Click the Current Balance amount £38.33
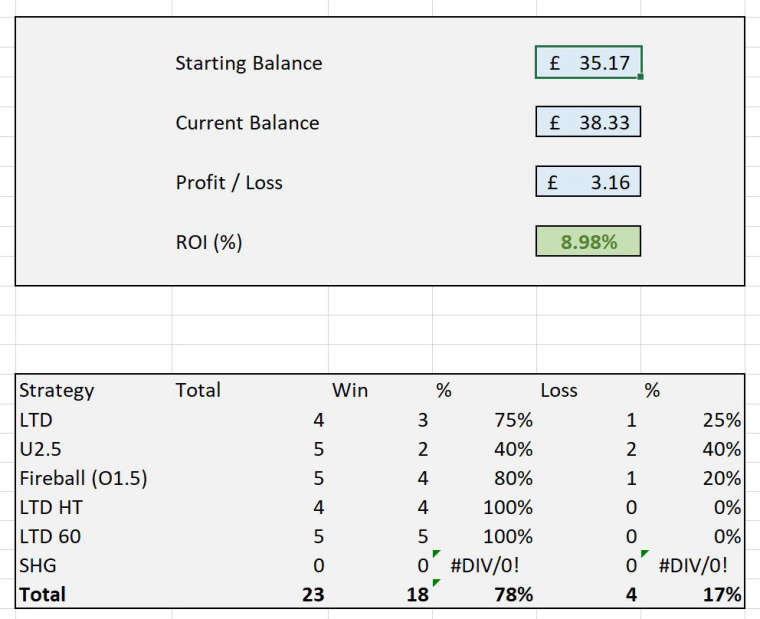 pyautogui.click(x=588, y=123)
